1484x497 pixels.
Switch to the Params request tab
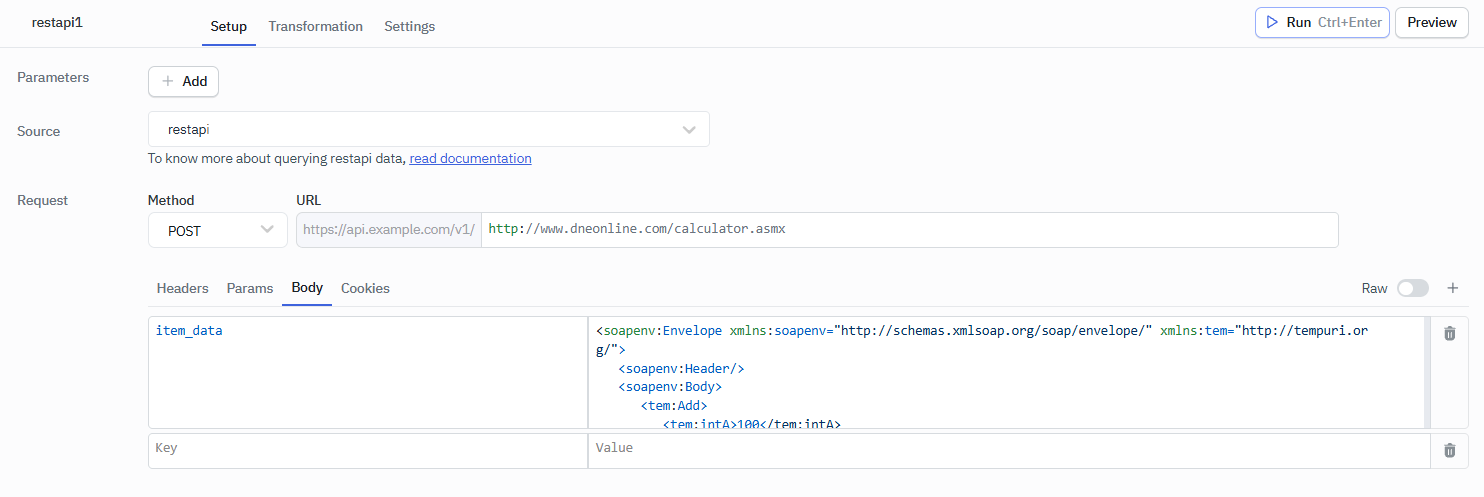coord(250,288)
